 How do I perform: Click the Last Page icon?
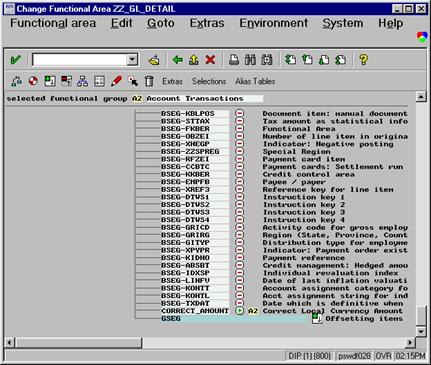pos(340,60)
